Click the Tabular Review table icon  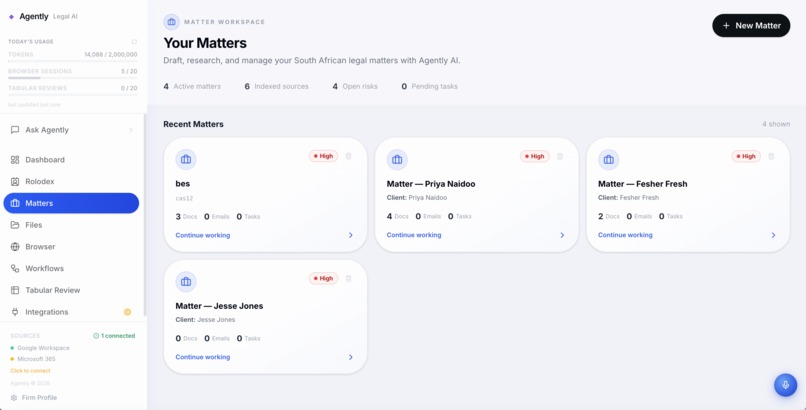tap(15, 290)
